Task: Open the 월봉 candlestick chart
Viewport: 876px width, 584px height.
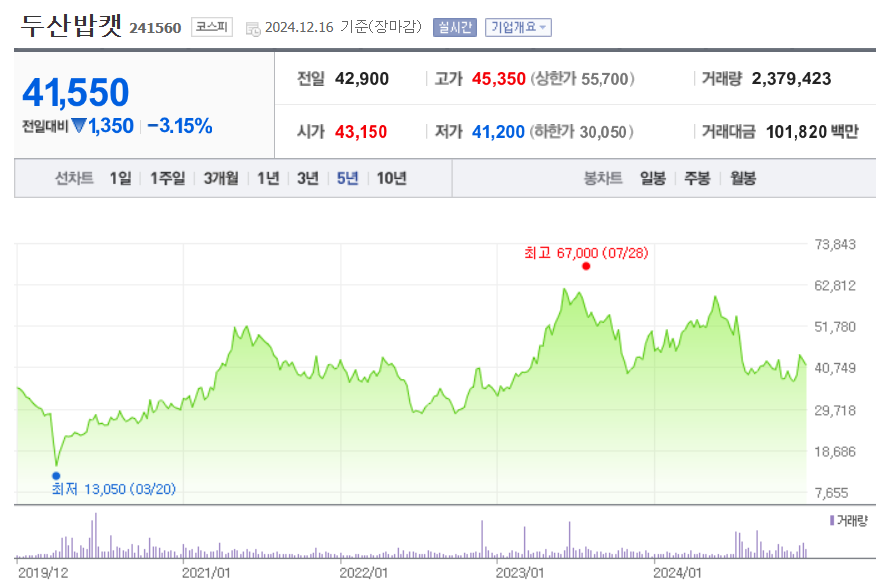Action: (x=743, y=178)
